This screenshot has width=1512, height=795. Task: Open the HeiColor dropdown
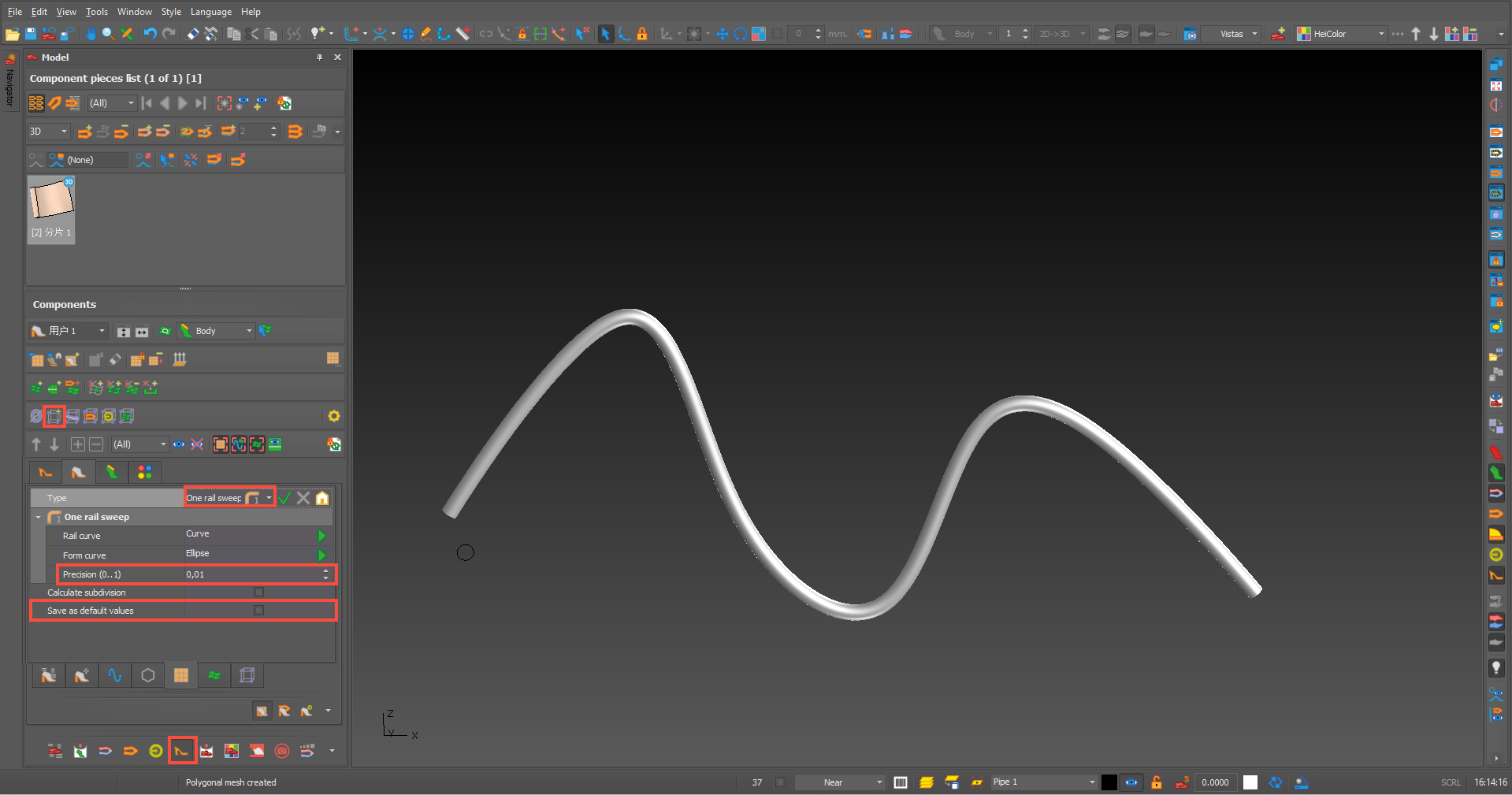click(x=1381, y=34)
